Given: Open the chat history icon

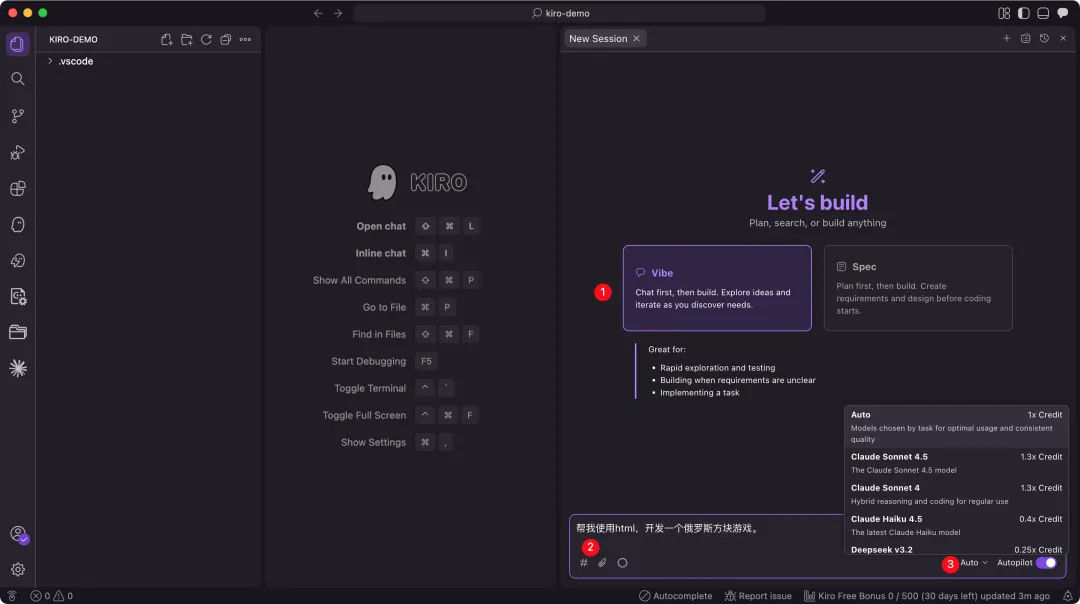Looking at the screenshot, I should point(1044,39).
